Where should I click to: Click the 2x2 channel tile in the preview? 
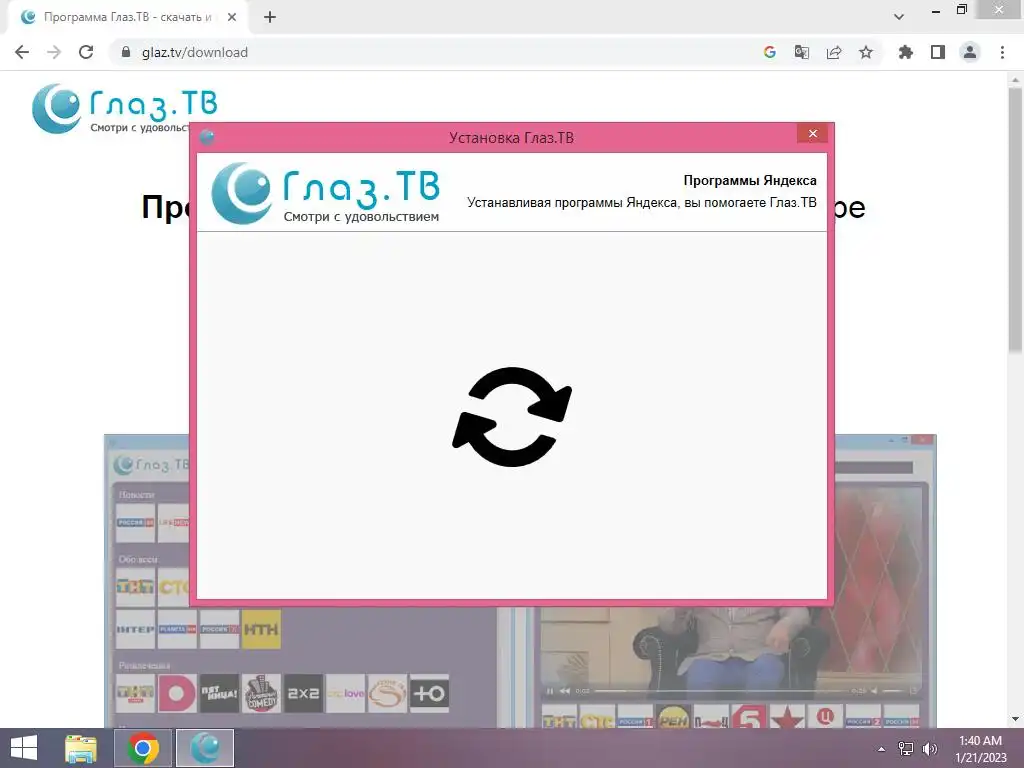click(x=303, y=693)
